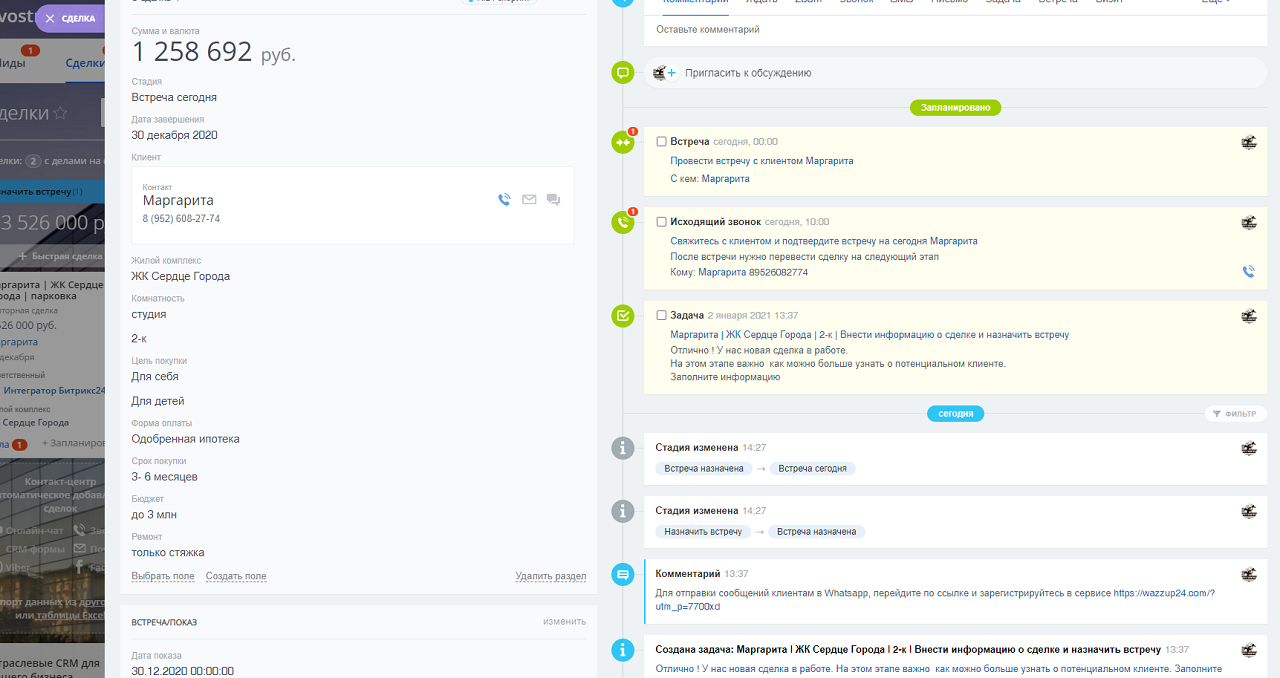Mark the Встреча activity as complete

661,142
